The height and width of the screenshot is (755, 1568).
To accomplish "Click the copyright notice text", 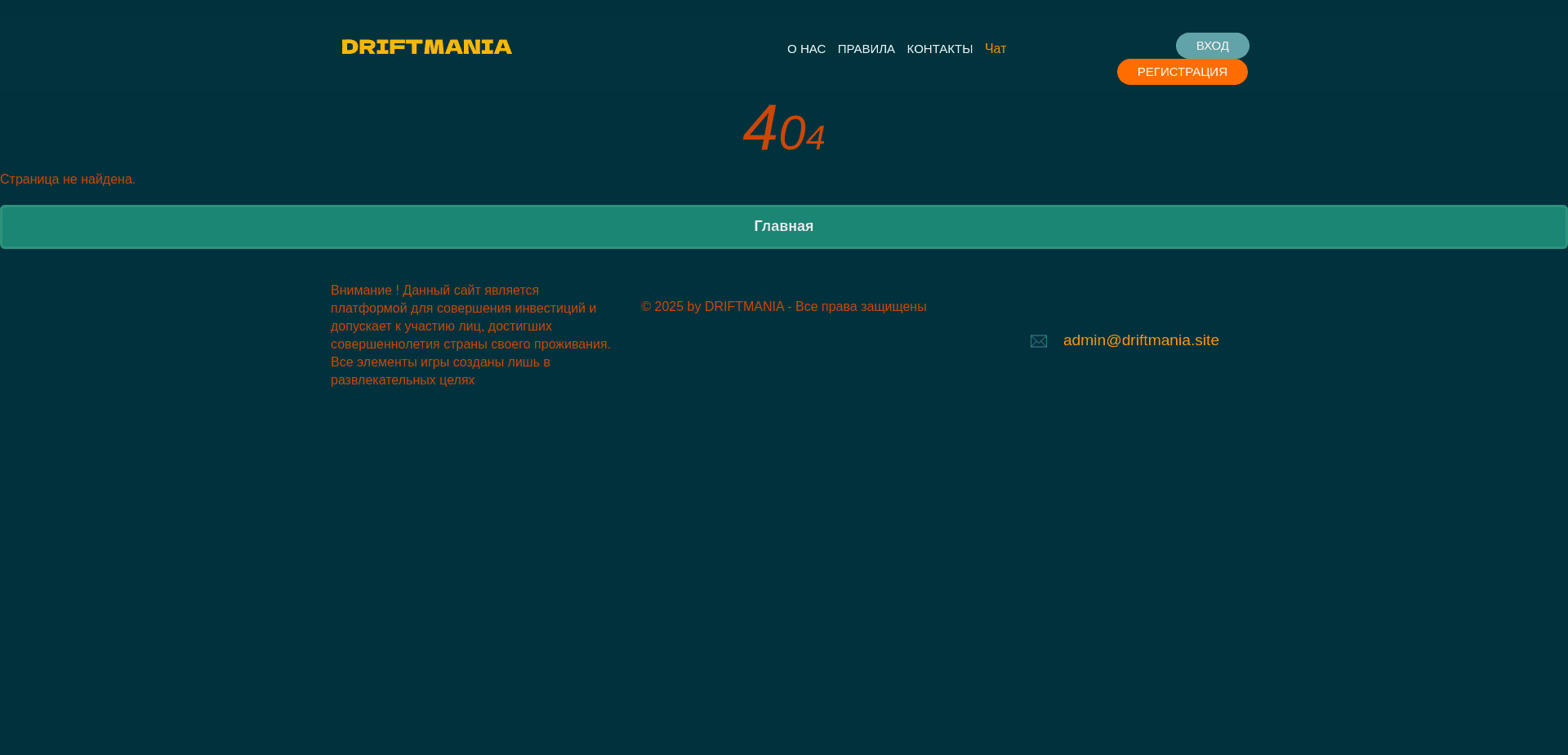I will coord(783,307).
